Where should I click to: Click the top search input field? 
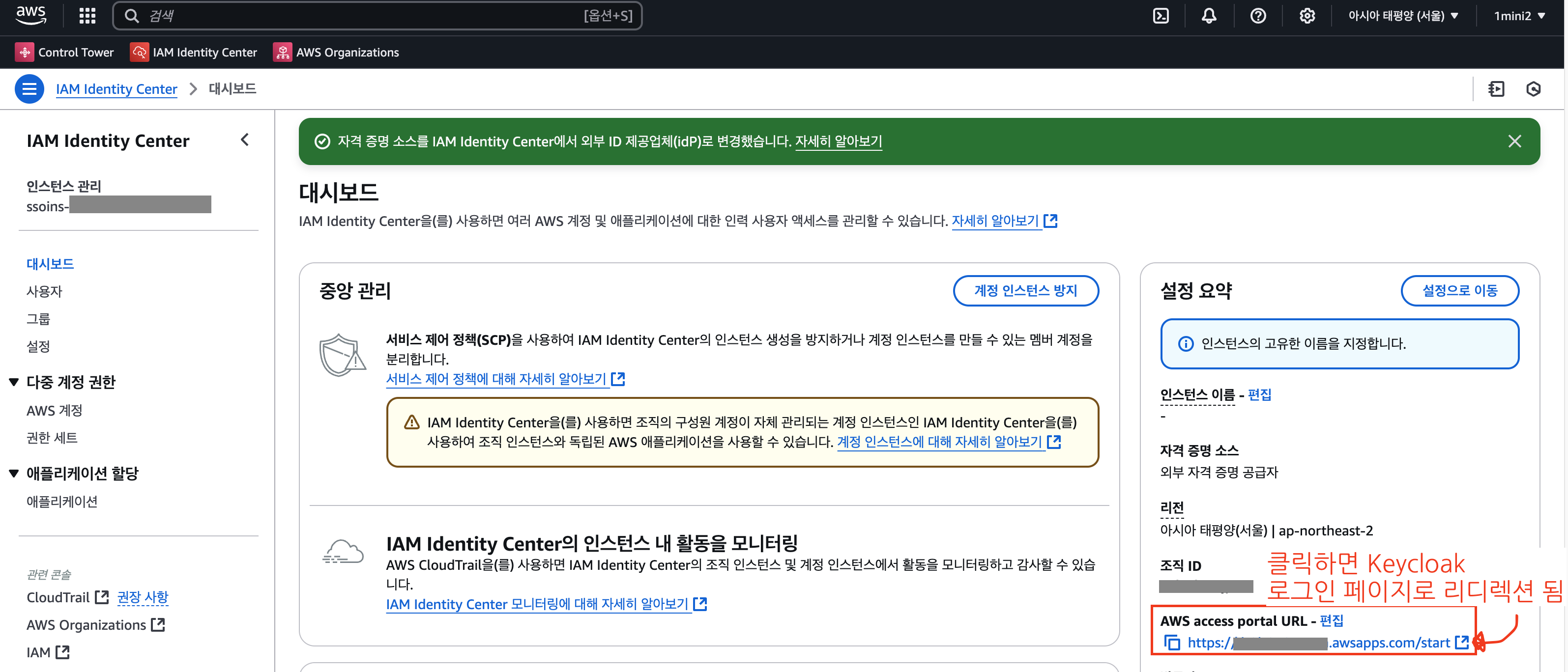click(x=365, y=16)
